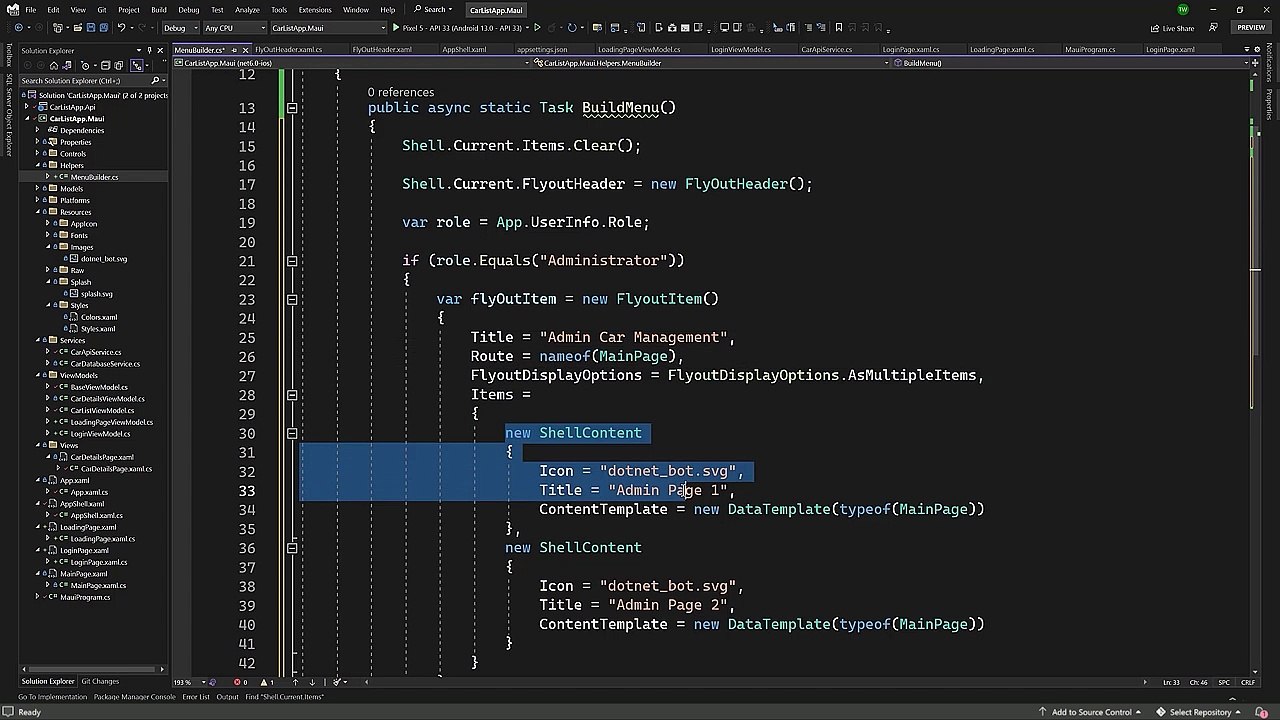Viewport: 1280px width, 720px height.
Task: Click the bookmark toggle toolbar icon
Action: [x=838, y=28]
